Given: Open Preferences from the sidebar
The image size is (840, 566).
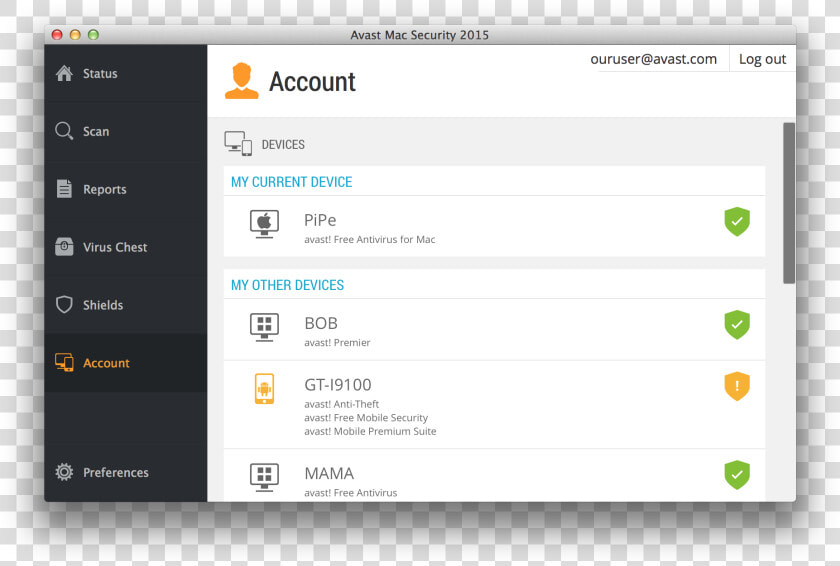Looking at the screenshot, I should (x=126, y=472).
